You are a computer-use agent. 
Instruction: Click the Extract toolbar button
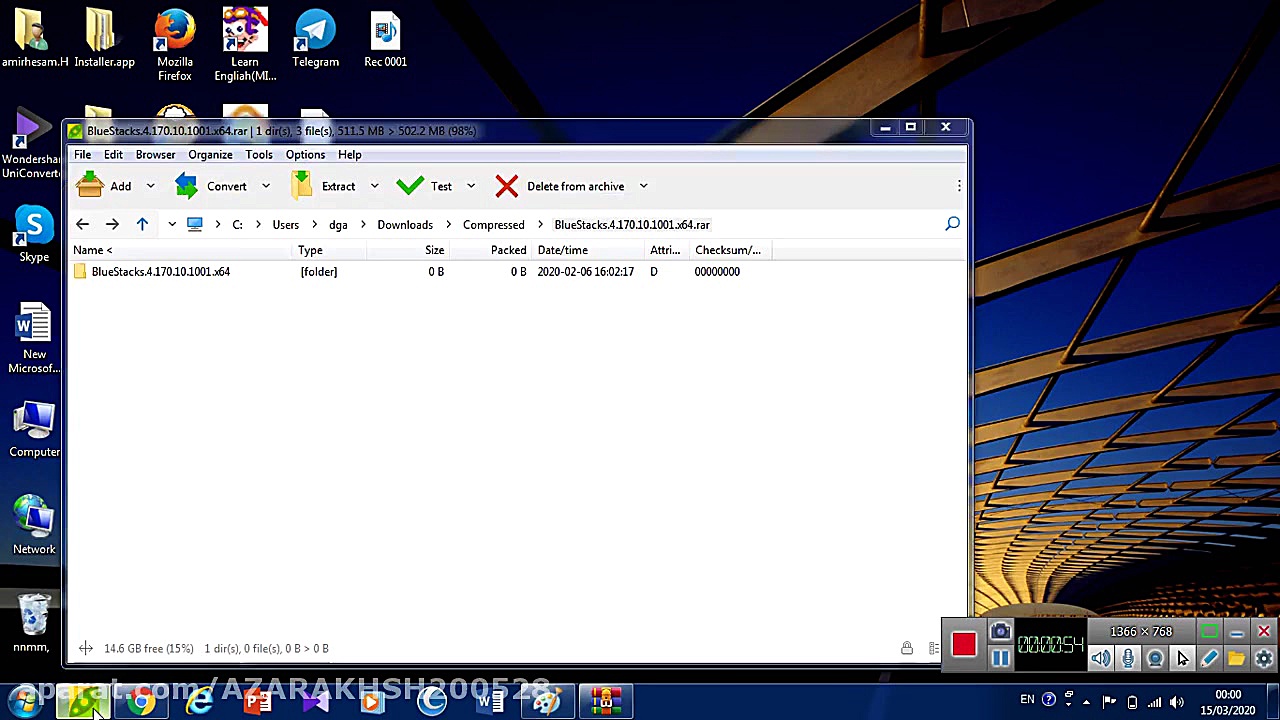click(324, 186)
